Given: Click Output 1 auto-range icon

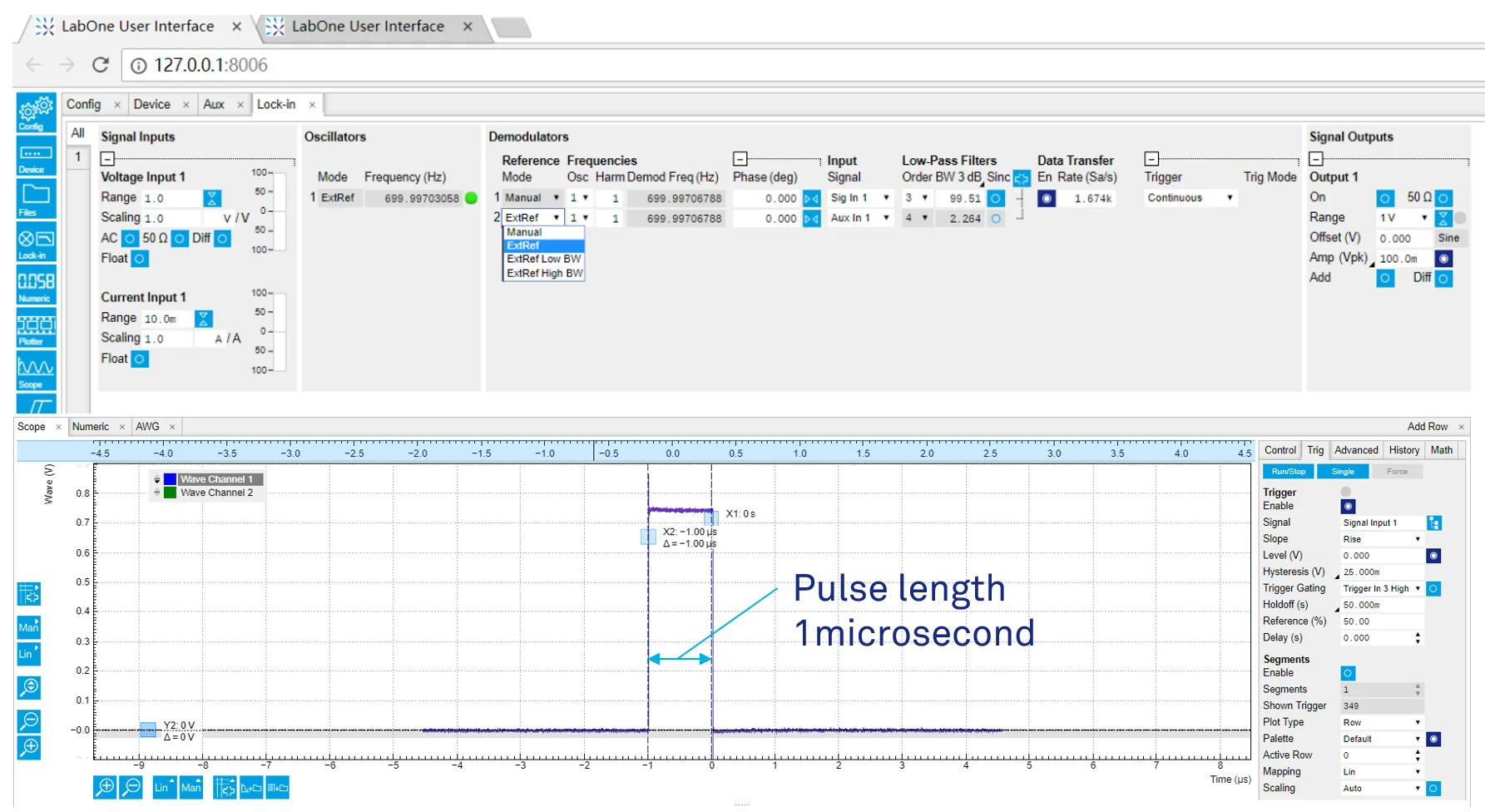Looking at the screenshot, I should click(x=1443, y=218).
